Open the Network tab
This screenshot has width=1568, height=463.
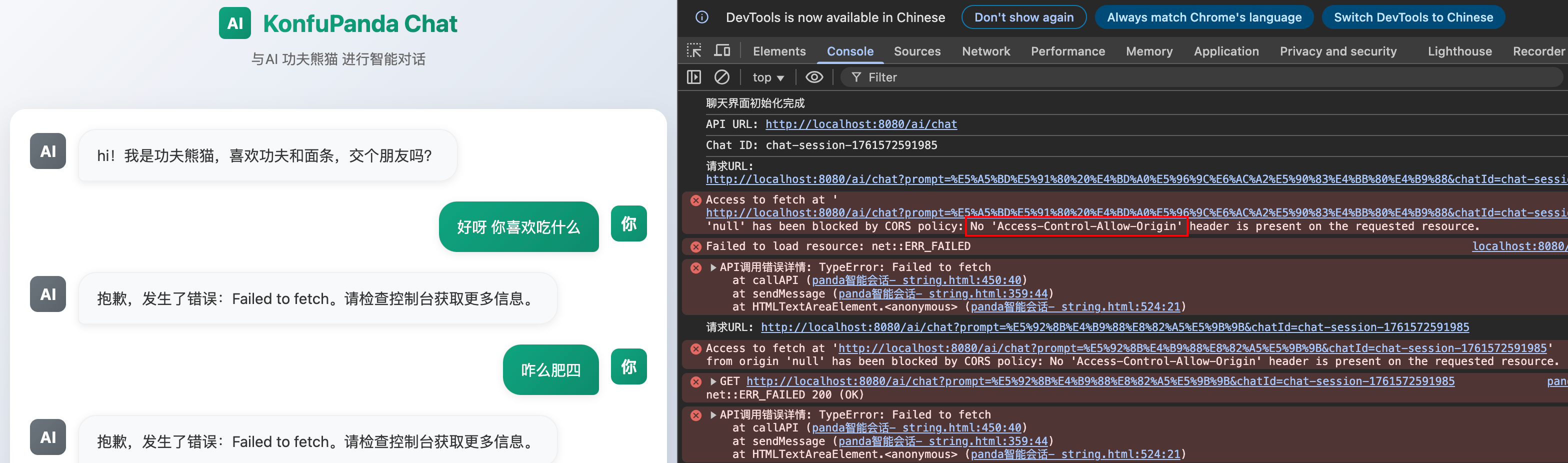[x=985, y=51]
